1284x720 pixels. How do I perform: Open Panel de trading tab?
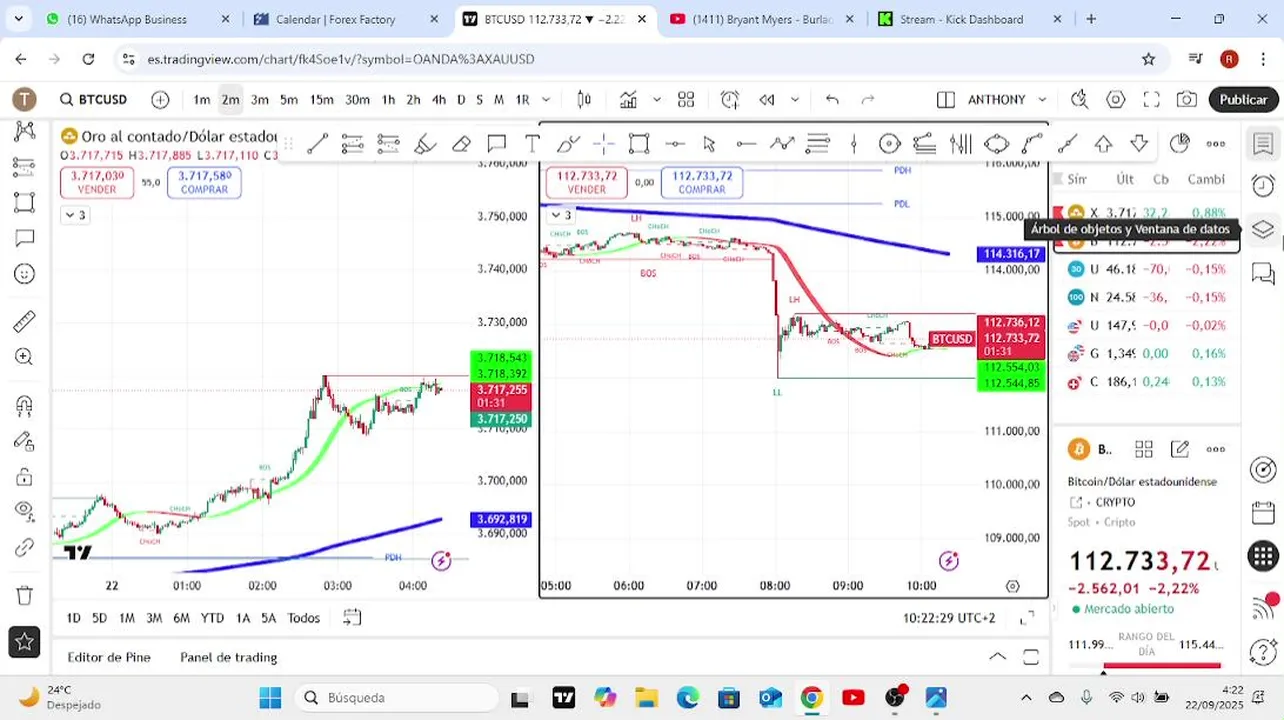(228, 657)
